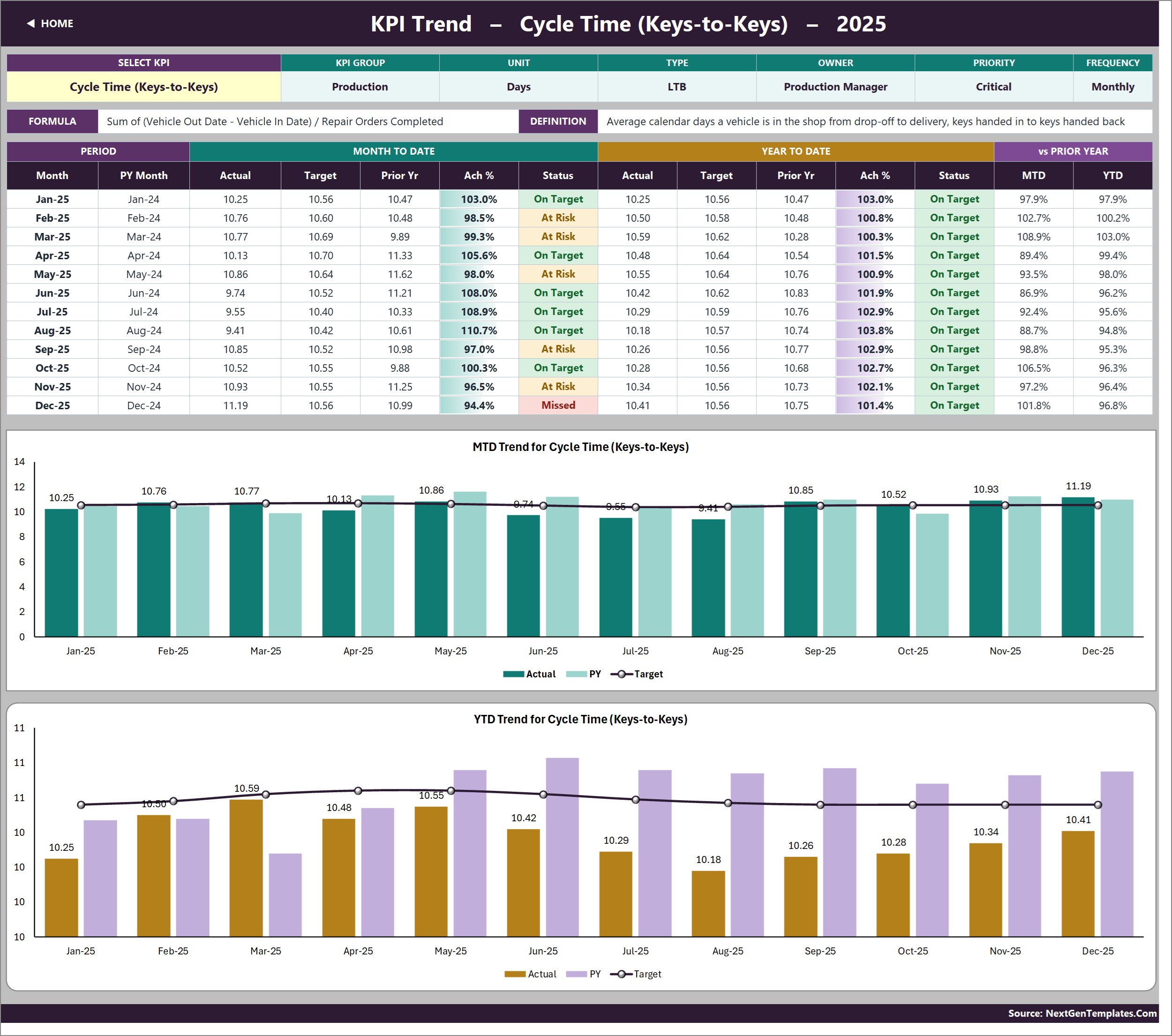Click the Critical priority cell

coord(994,87)
